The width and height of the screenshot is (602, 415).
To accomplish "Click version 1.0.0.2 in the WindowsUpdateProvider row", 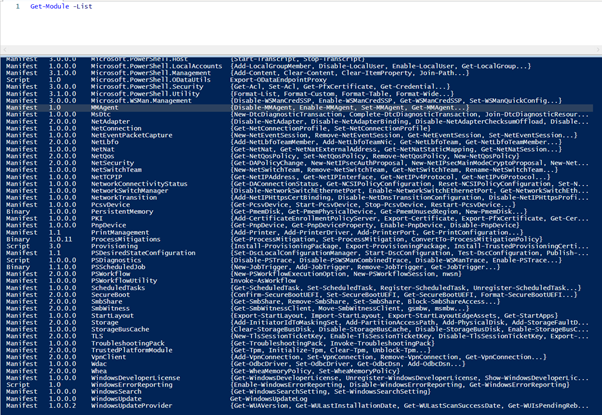I will (x=62, y=405).
